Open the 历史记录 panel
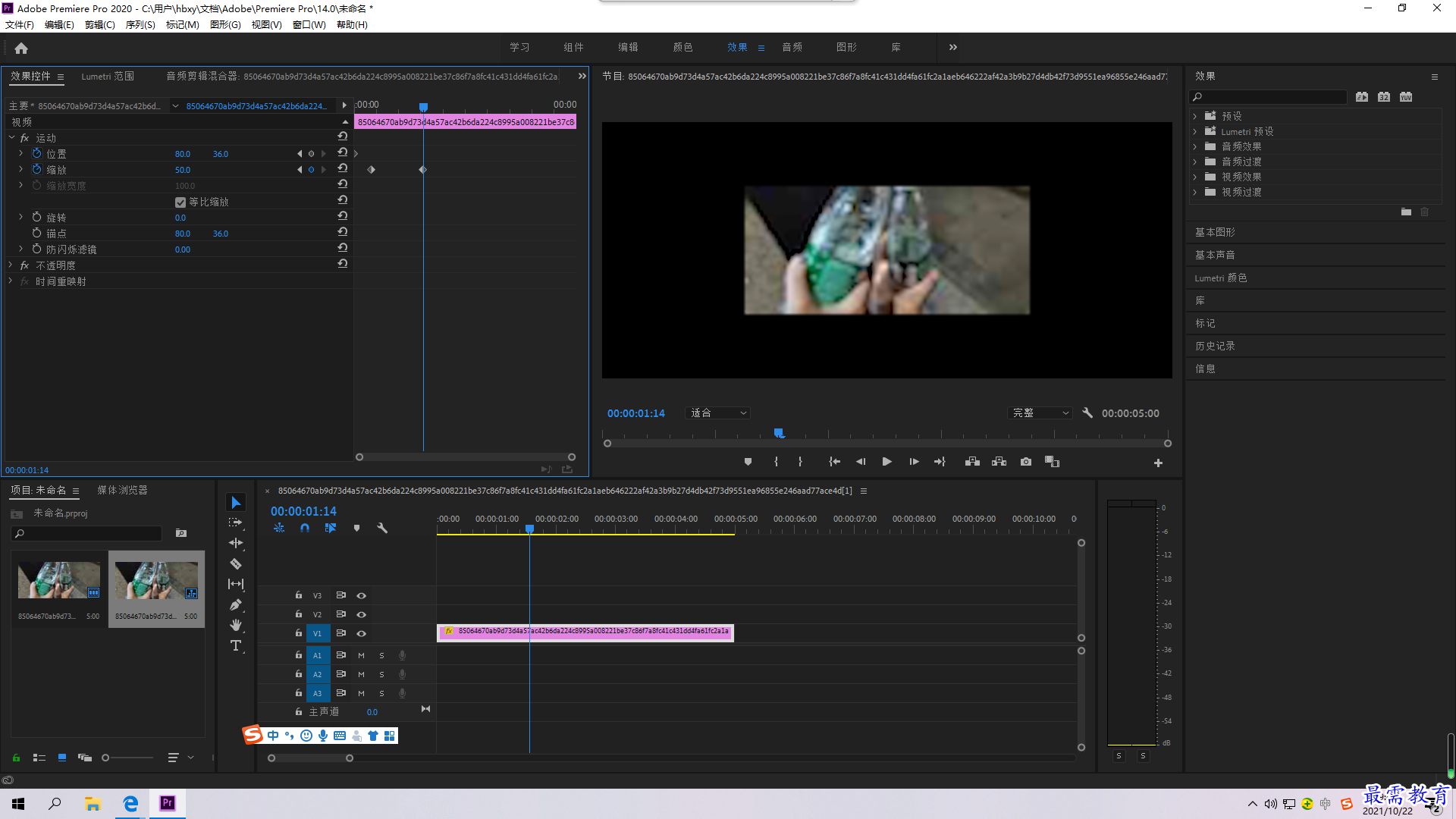The width and height of the screenshot is (1456, 819). [x=1215, y=346]
